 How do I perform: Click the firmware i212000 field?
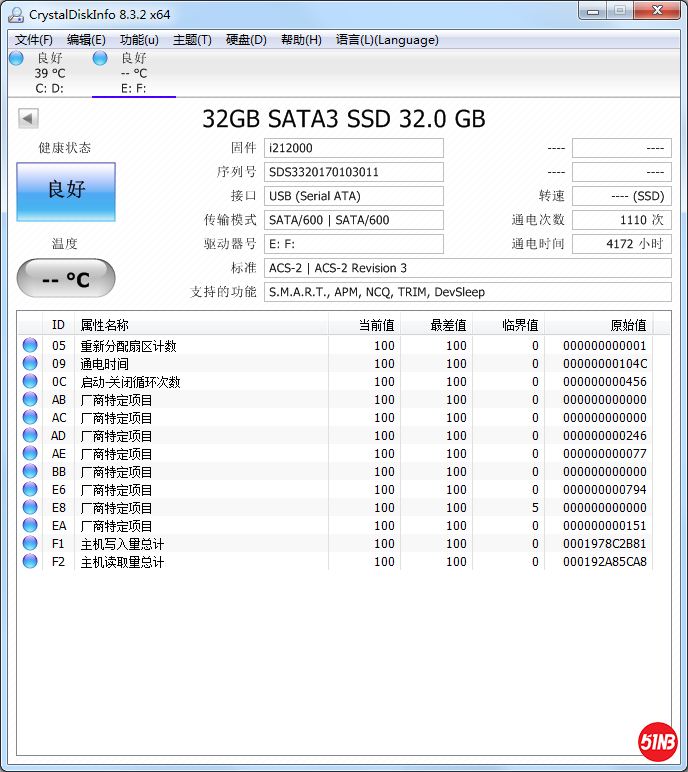(x=354, y=148)
